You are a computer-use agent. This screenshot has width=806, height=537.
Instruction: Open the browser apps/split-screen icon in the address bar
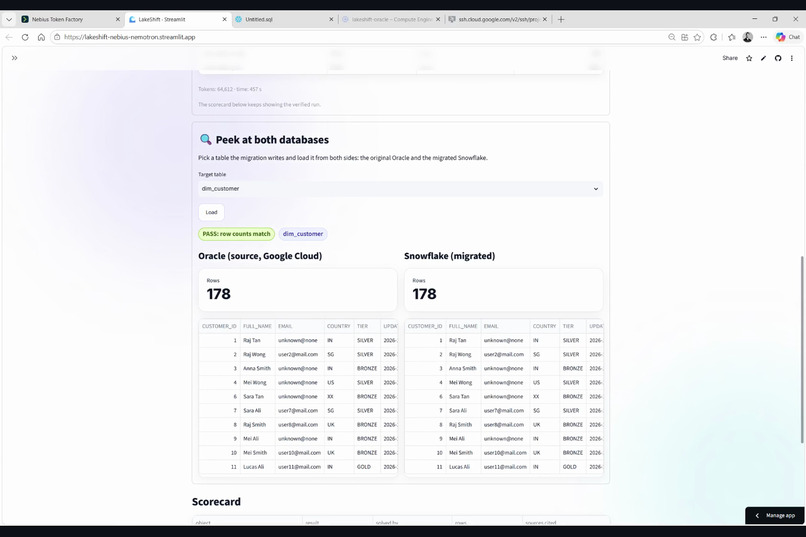click(x=684, y=37)
